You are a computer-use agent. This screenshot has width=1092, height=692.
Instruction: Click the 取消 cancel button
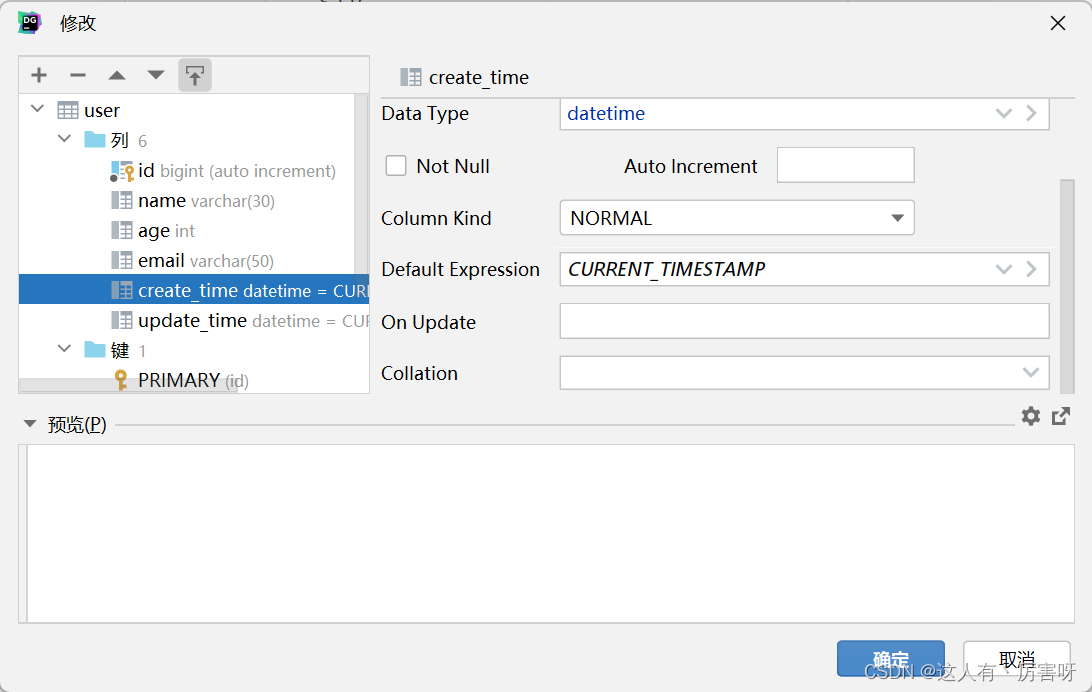tap(1017, 659)
